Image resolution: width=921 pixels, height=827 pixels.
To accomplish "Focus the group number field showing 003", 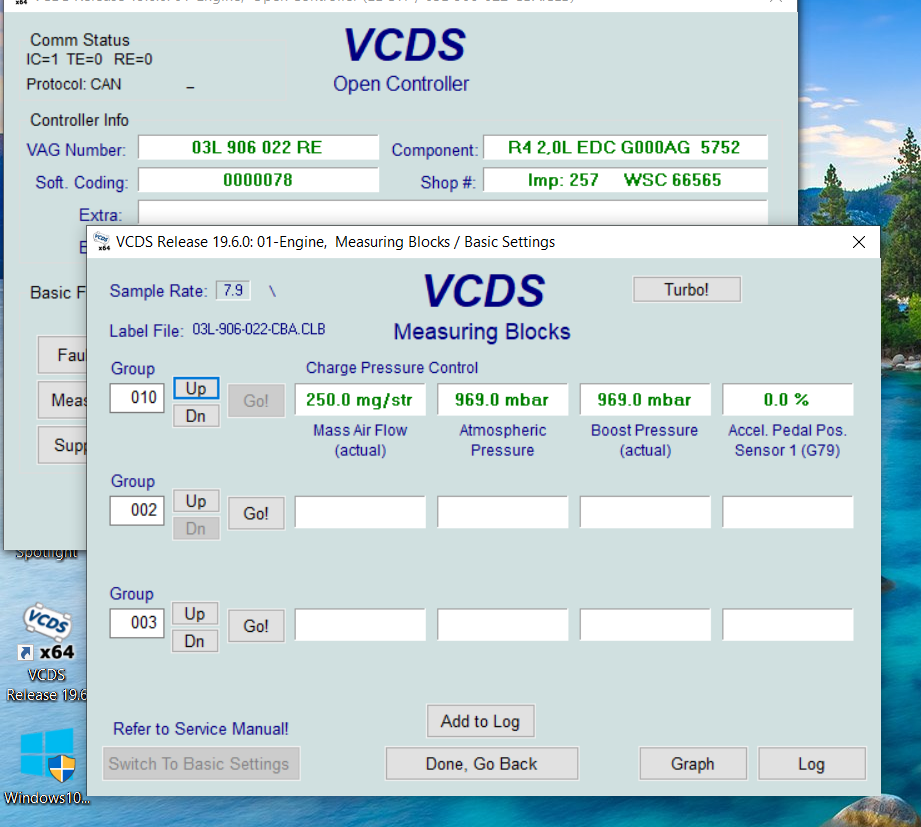I will 137,623.
